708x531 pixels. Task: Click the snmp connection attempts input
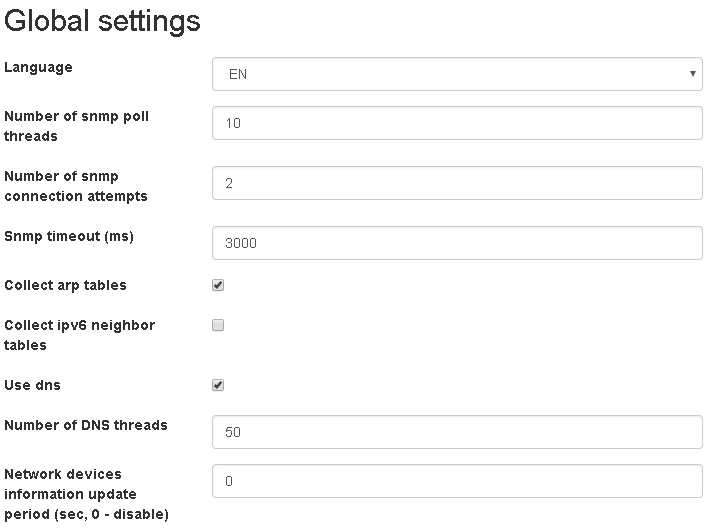(x=457, y=183)
